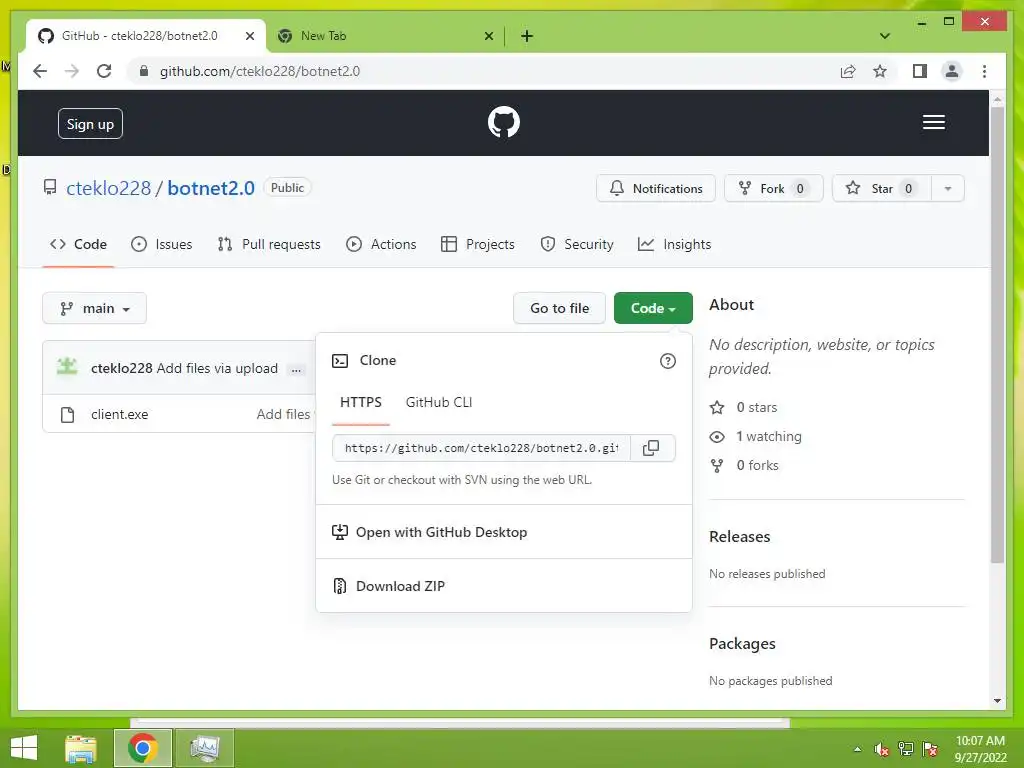Open the hamburger menu in GitHub header
This screenshot has width=1024, height=768.
point(933,122)
